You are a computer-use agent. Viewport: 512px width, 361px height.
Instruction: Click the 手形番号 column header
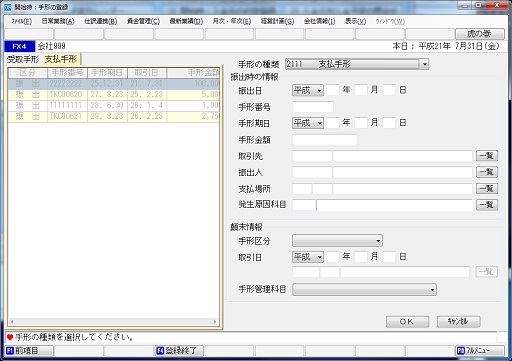[x=67, y=73]
